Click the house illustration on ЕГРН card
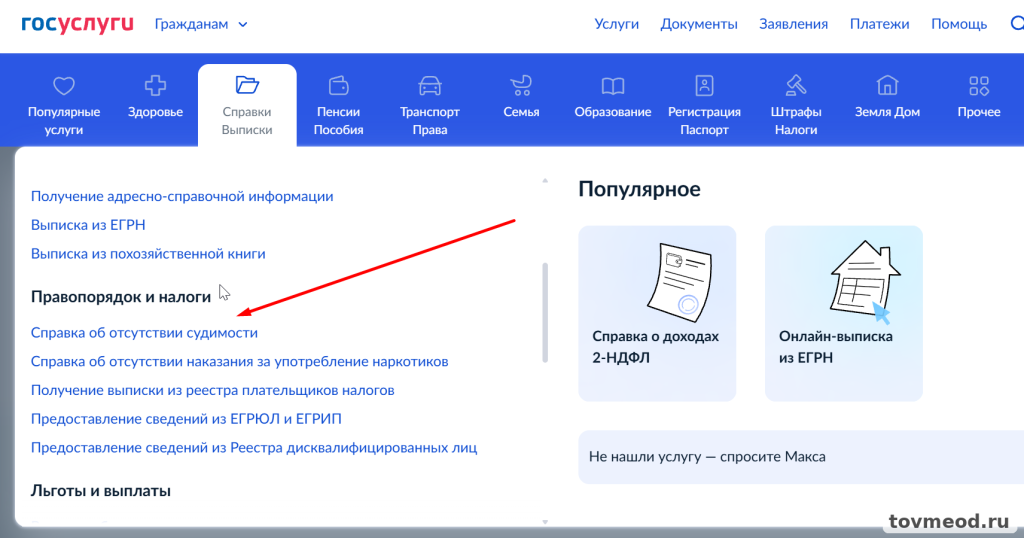Screen dimensions: 1024x538 [865, 281]
